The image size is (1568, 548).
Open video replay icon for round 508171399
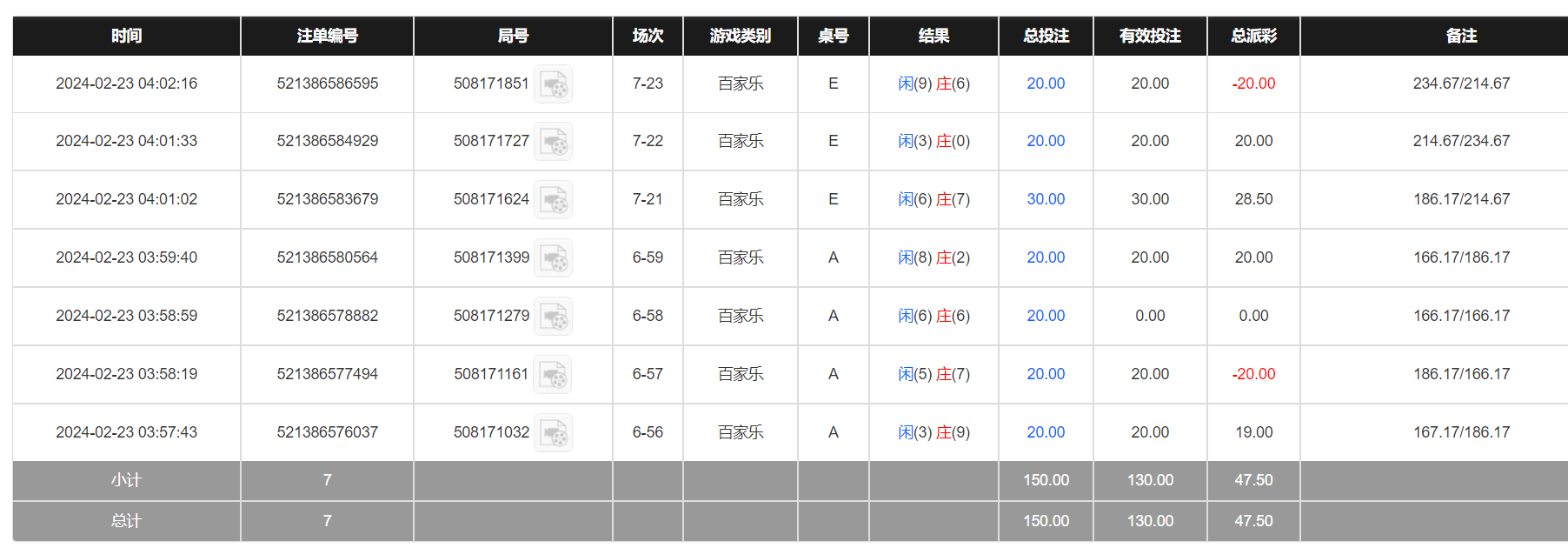[x=553, y=258]
